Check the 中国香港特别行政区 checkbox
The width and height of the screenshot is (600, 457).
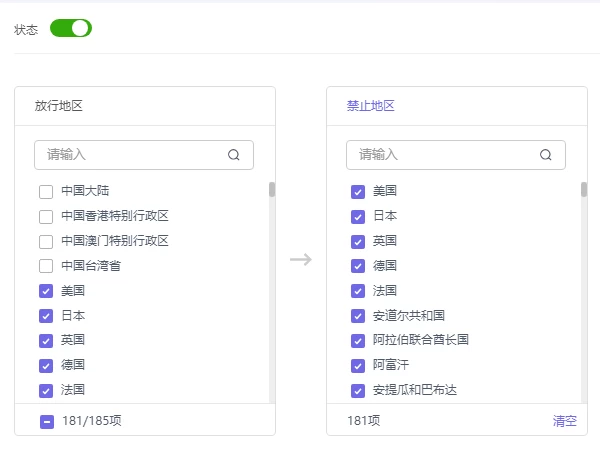coord(46,216)
